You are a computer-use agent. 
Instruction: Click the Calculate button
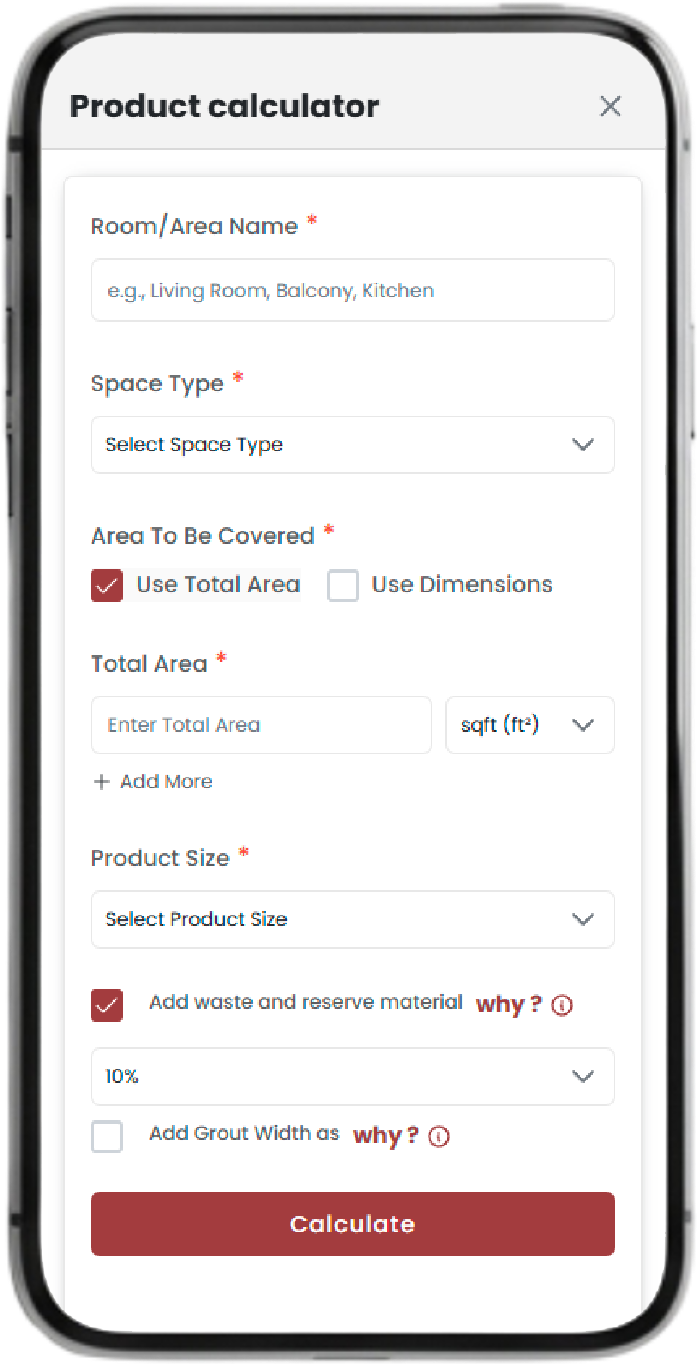click(x=353, y=1224)
